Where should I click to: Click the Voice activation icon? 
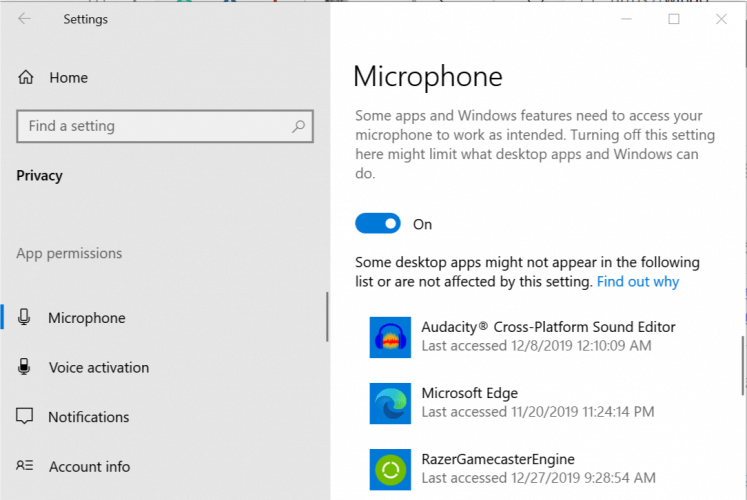(x=25, y=367)
